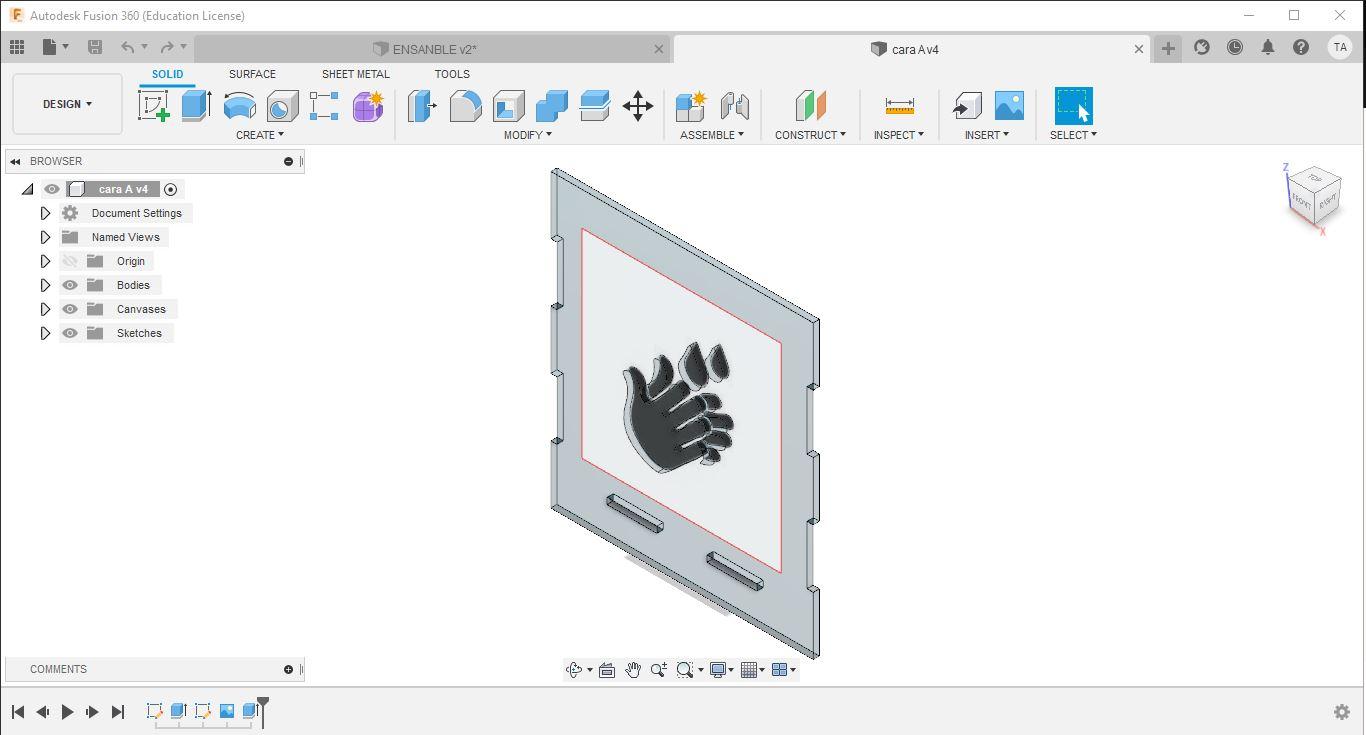Open a new design tab

(x=1168, y=48)
